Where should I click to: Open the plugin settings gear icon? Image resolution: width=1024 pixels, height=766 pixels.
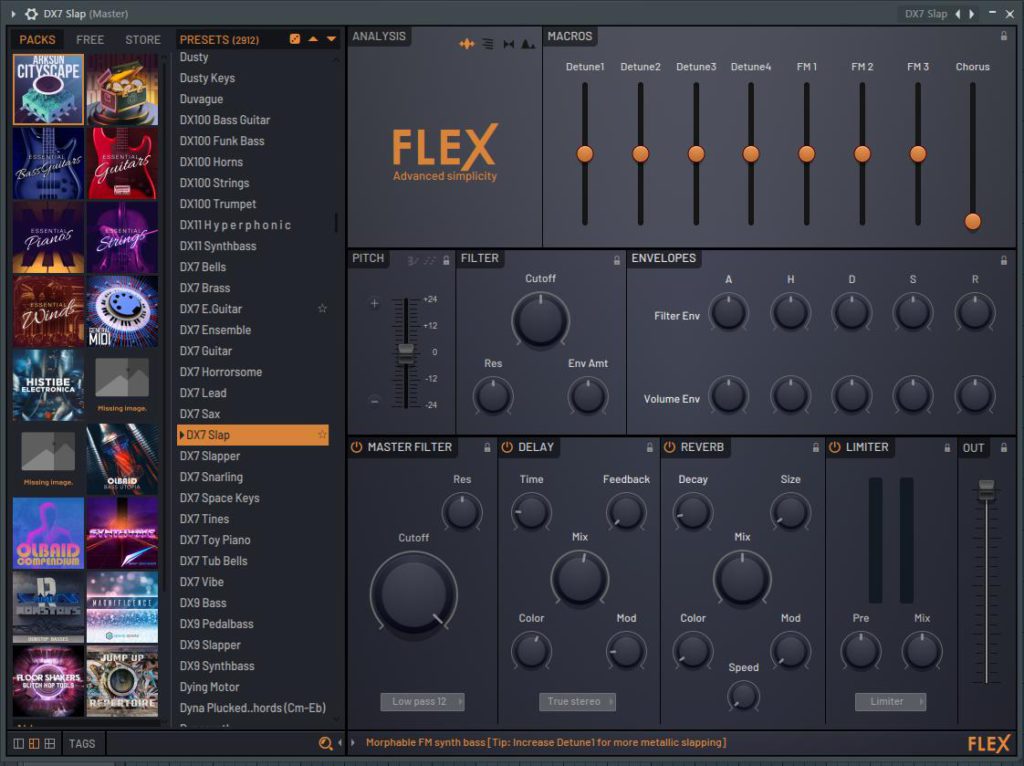[31, 14]
